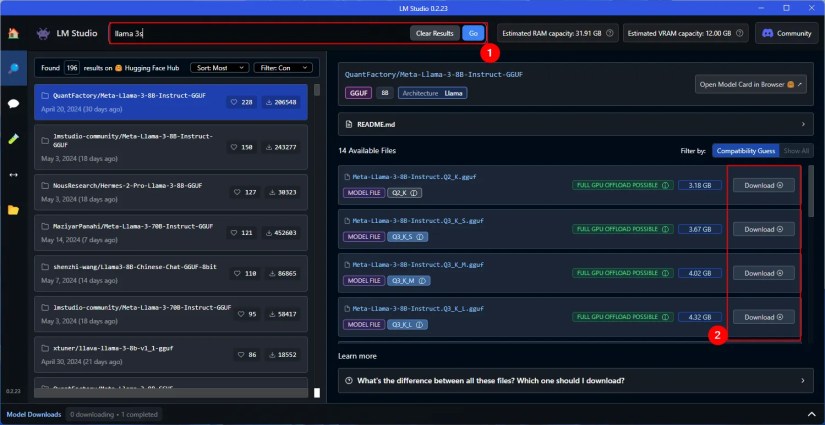Expand 'What's the difference between all these files' question
This screenshot has width=825, height=425.
[x=576, y=380]
